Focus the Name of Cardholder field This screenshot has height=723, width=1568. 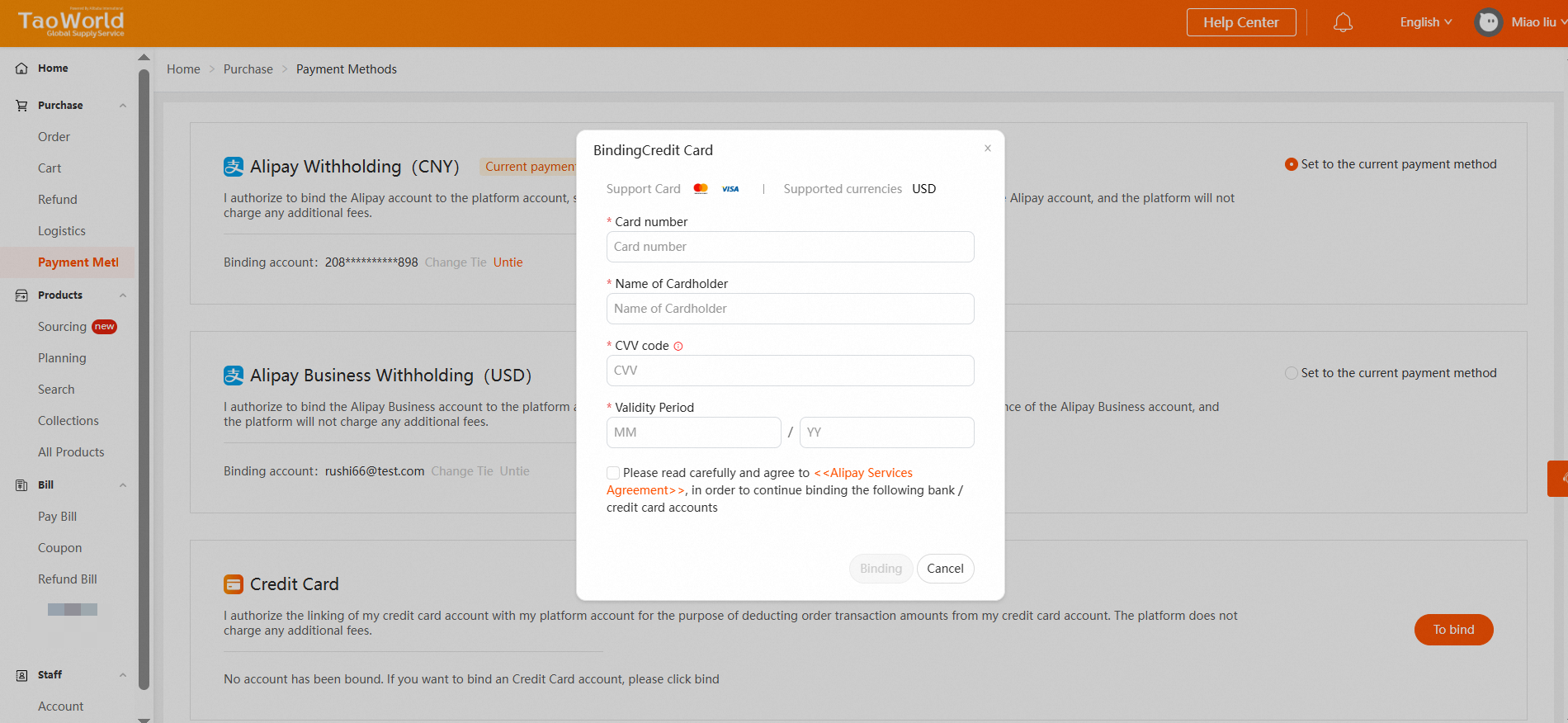coord(791,309)
